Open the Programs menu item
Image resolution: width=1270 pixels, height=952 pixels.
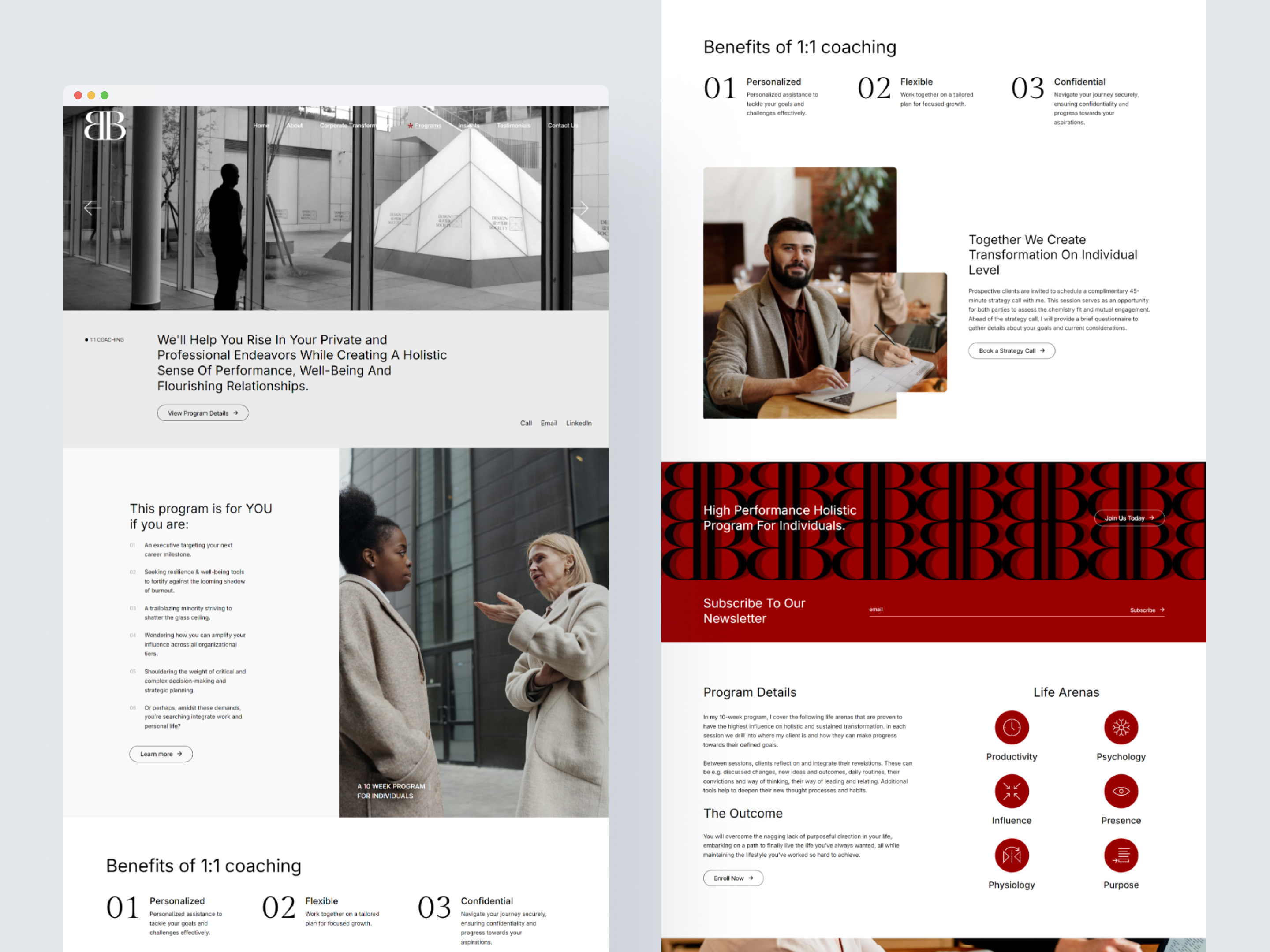428,125
